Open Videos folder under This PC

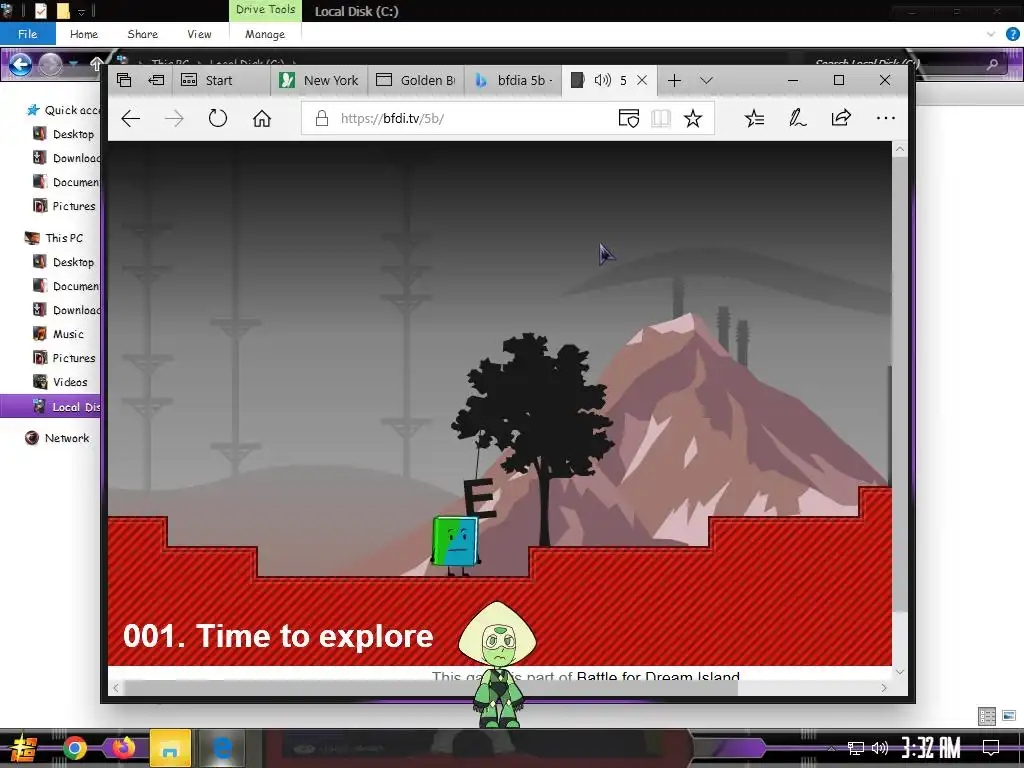(61, 382)
